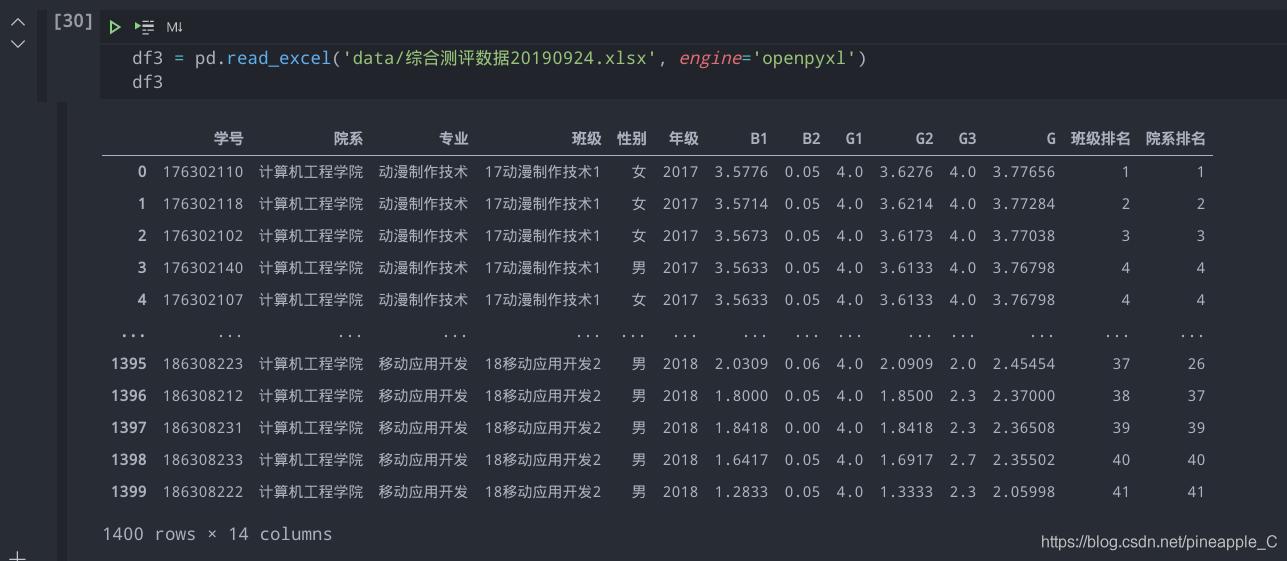Click the G value 2.45454

[1024, 364]
